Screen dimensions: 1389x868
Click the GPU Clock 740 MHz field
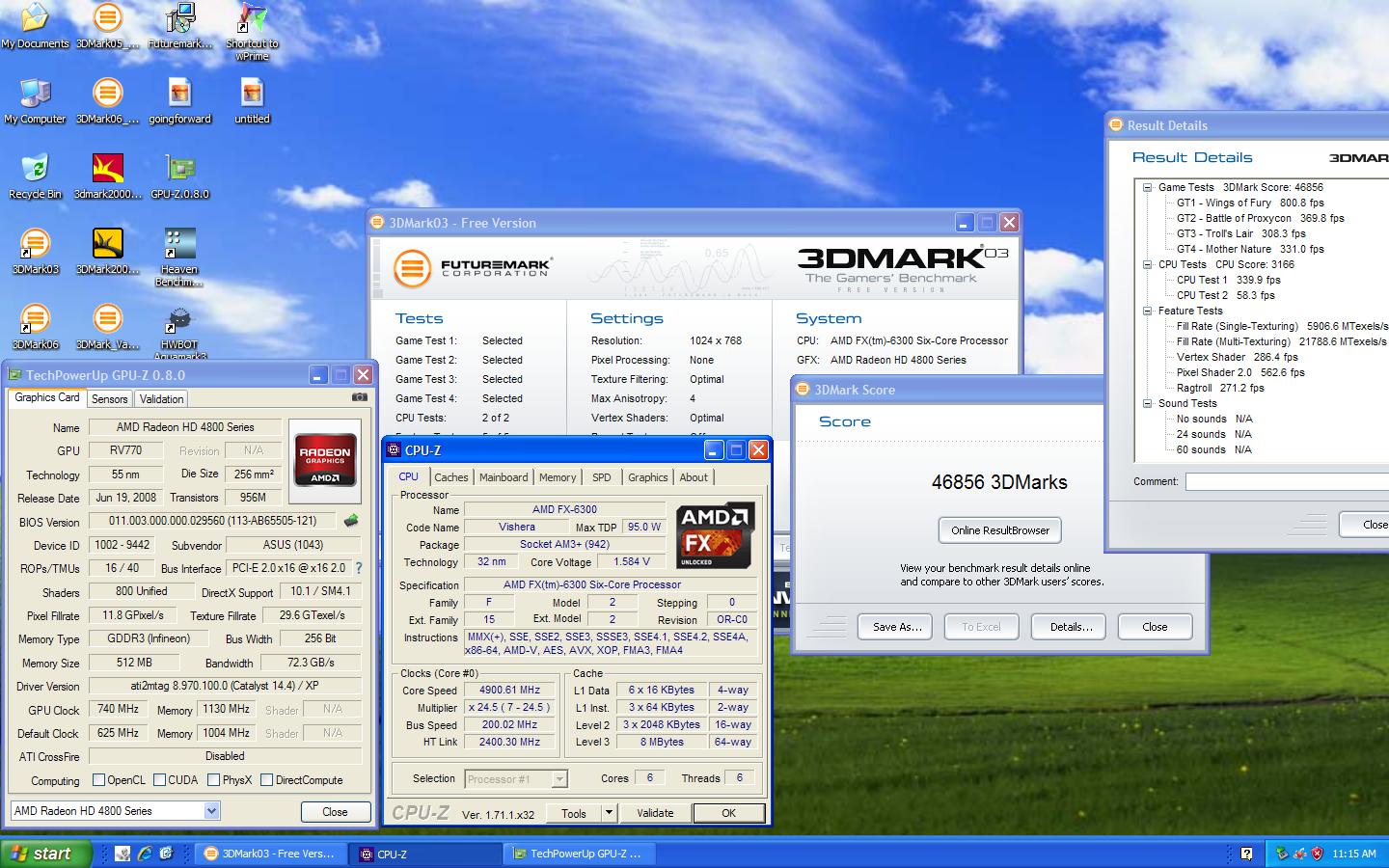(x=118, y=709)
